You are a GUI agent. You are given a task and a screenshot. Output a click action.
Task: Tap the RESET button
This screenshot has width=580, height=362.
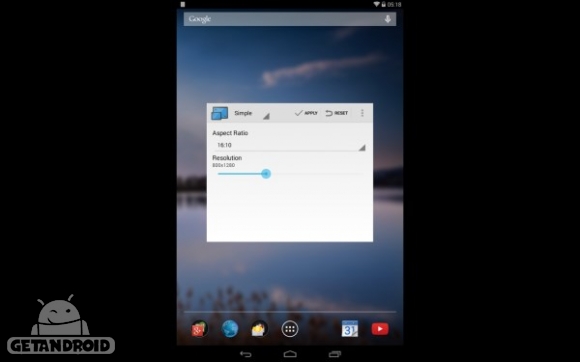point(337,113)
